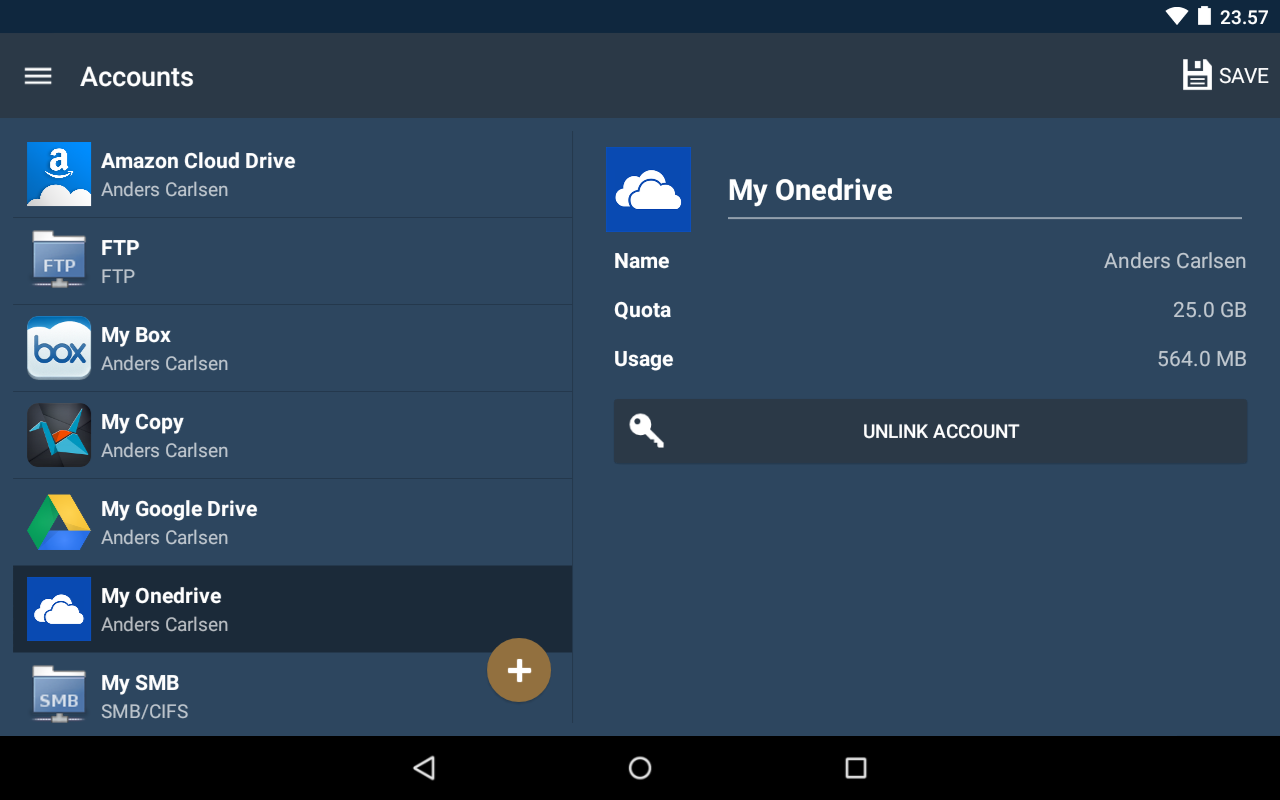Open the hamburger navigation menu

point(38,76)
